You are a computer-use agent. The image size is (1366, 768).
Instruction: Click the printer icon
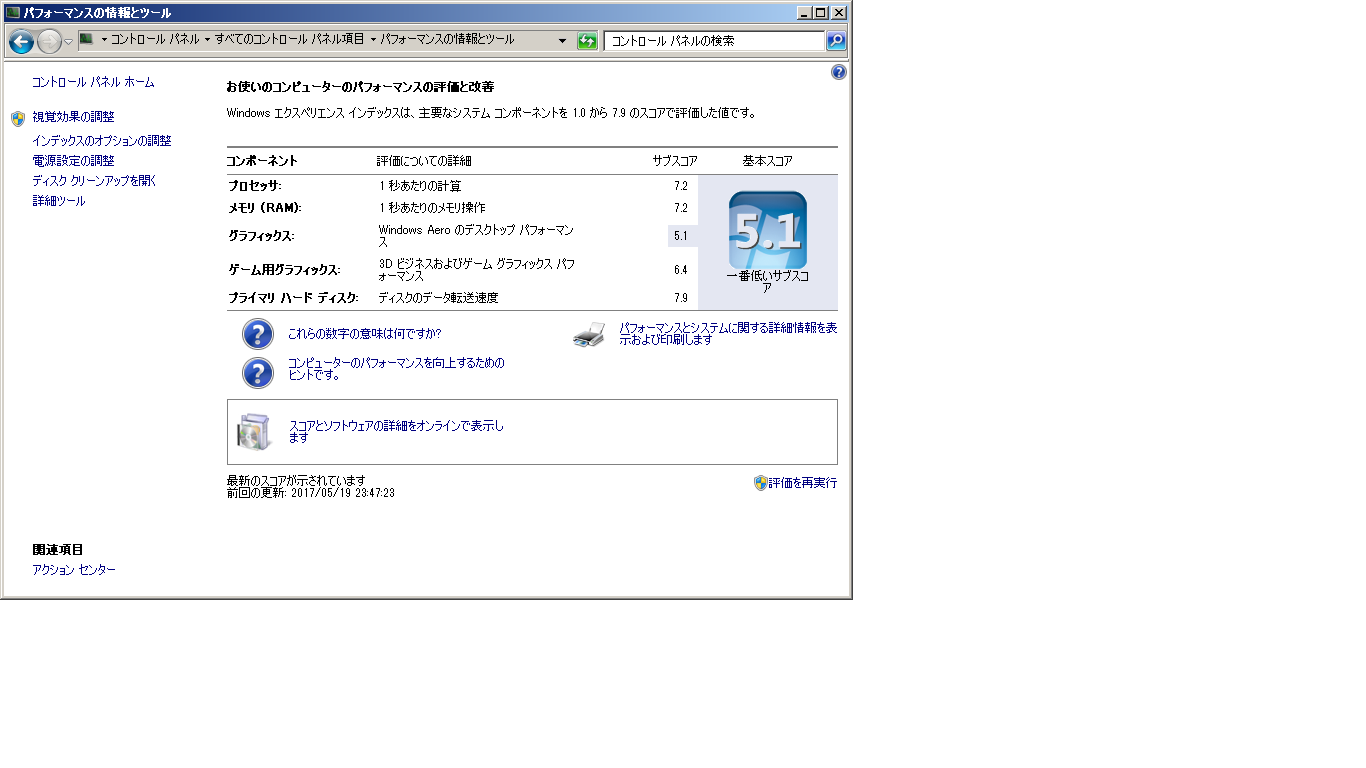589,335
